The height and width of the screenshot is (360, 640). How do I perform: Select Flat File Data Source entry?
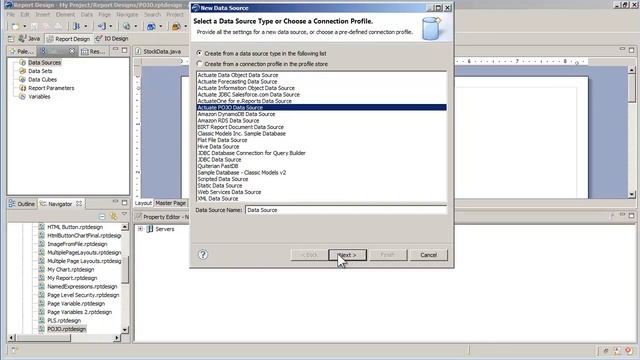(x=321, y=140)
